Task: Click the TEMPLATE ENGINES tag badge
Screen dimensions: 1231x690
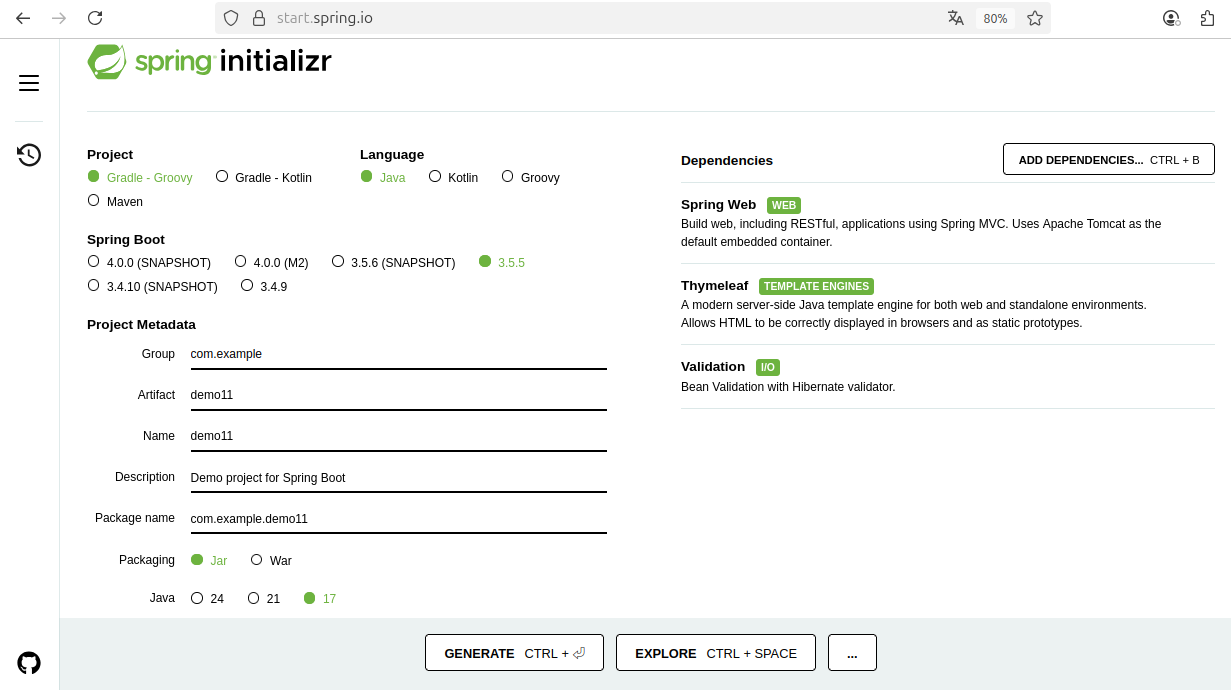Action: tap(816, 286)
